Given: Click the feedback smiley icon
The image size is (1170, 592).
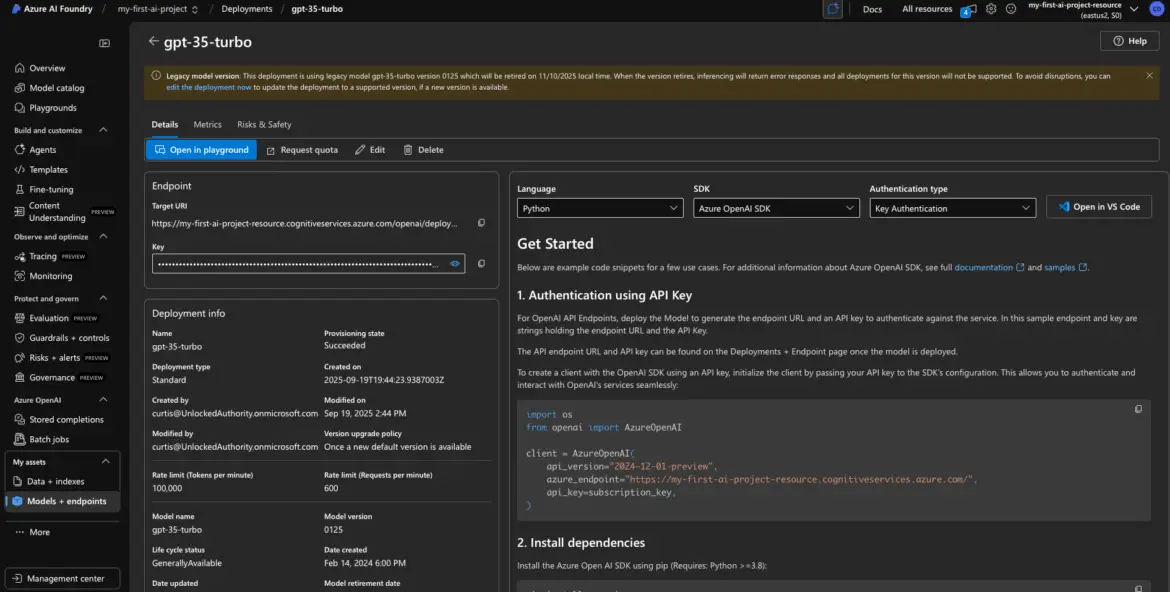Looking at the screenshot, I should point(1011,9).
